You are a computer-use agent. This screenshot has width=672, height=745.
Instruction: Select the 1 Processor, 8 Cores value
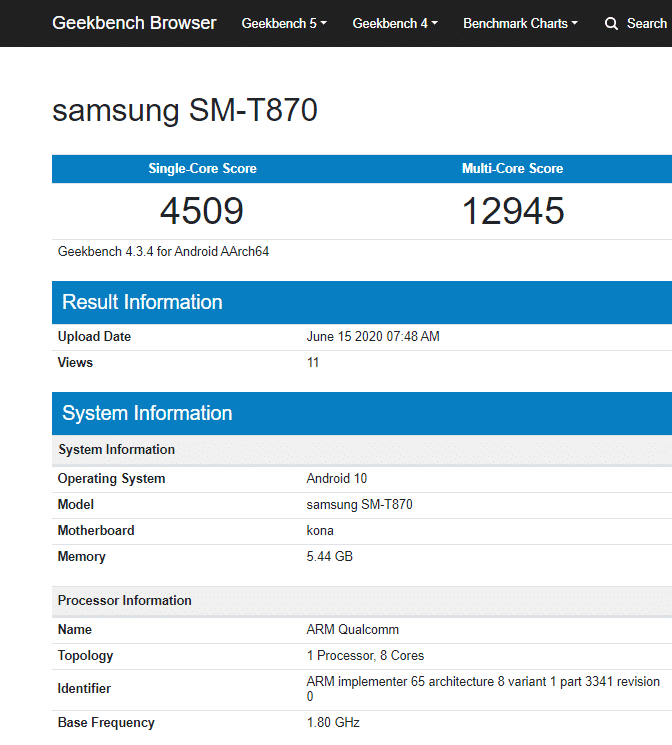(x=365, y=656)
